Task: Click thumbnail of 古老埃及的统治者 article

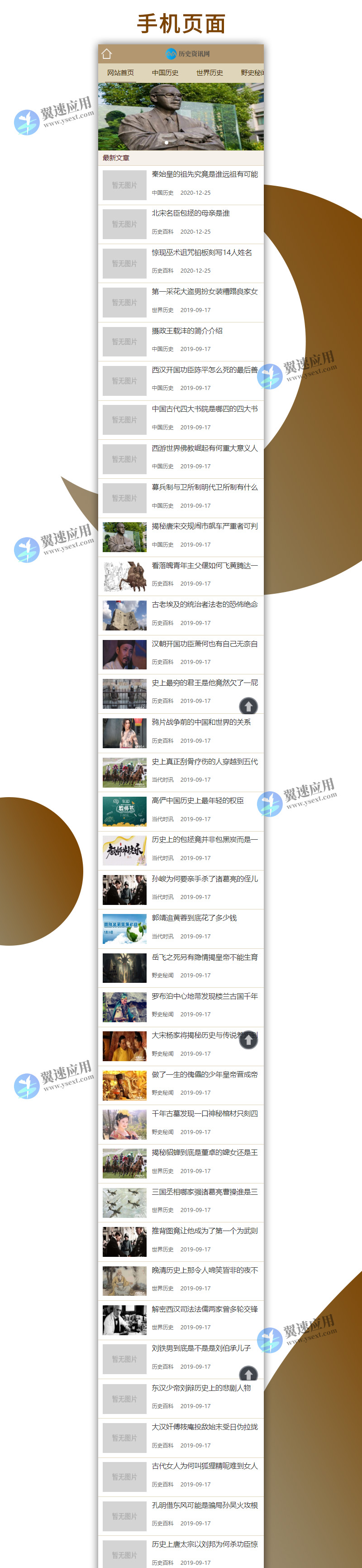Action: (124, 616)
